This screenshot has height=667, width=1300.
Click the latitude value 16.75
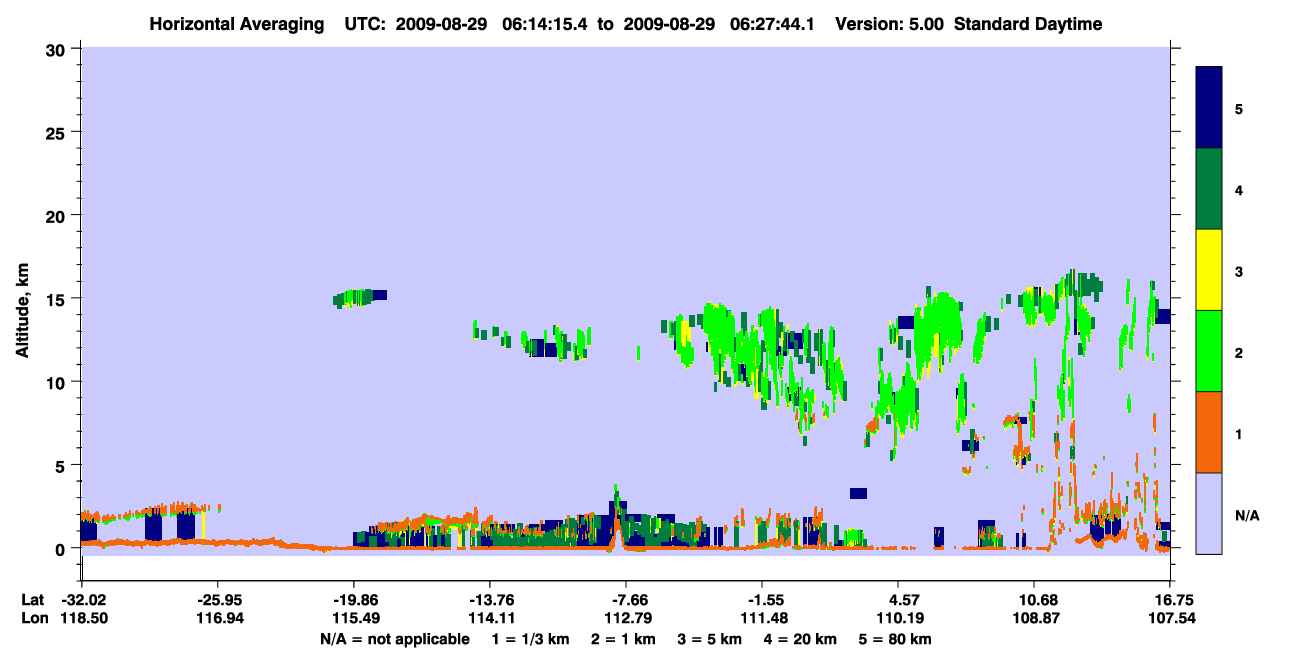(1169, 600)
